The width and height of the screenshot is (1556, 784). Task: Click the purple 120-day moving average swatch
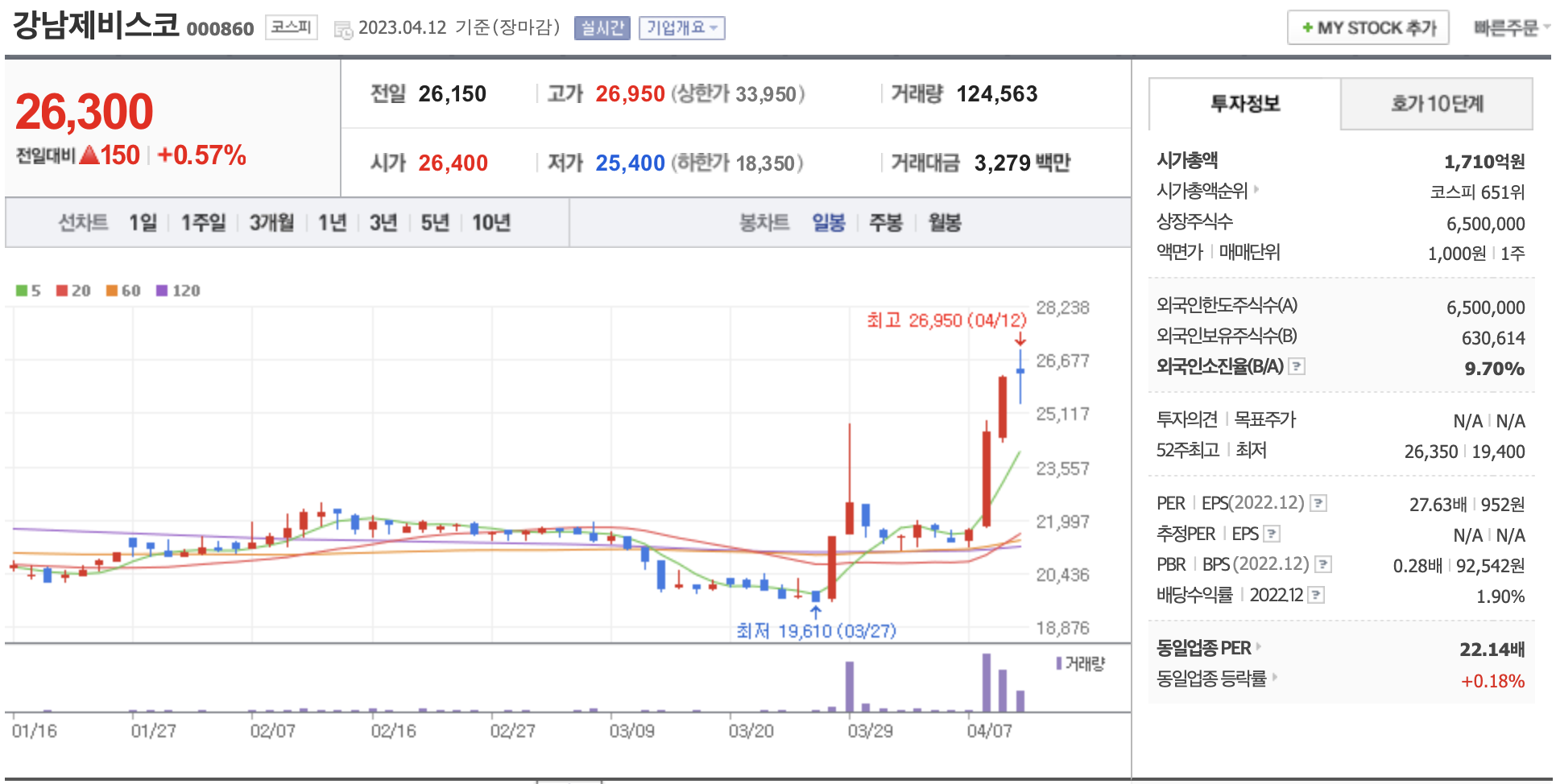coord(162,291)
